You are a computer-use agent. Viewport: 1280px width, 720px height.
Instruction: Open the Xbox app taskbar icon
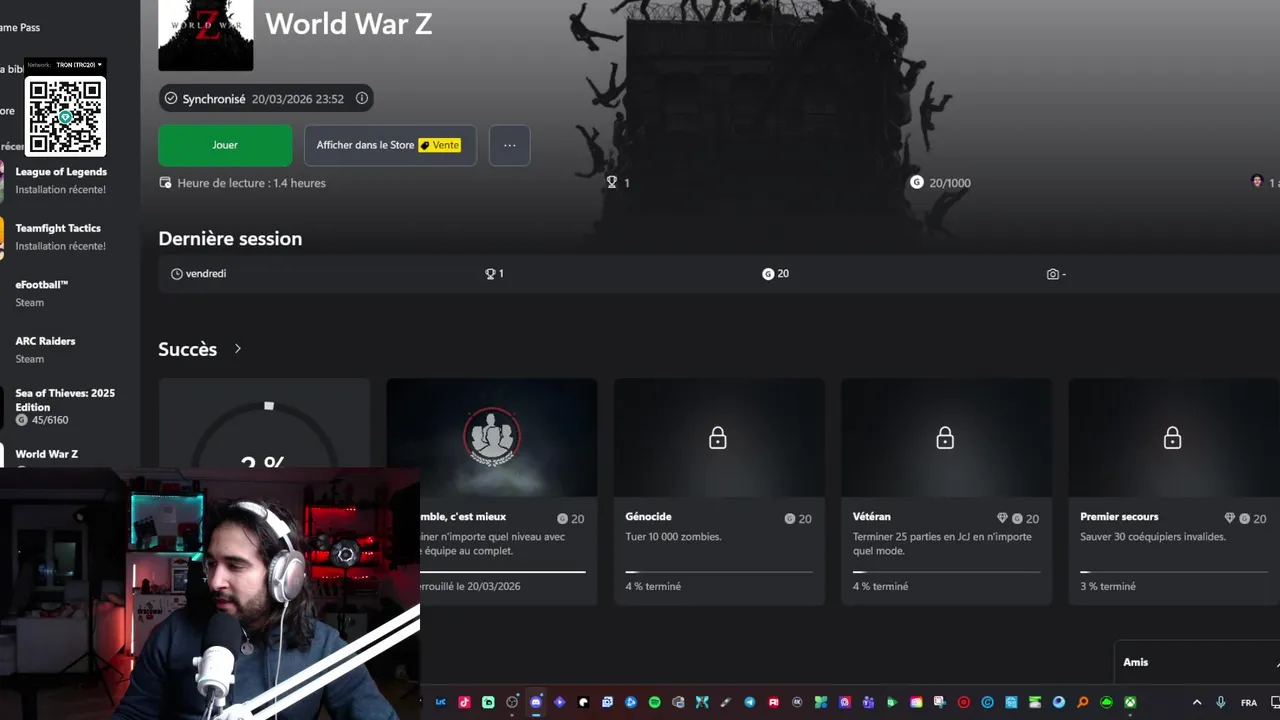pos(1130,703)
